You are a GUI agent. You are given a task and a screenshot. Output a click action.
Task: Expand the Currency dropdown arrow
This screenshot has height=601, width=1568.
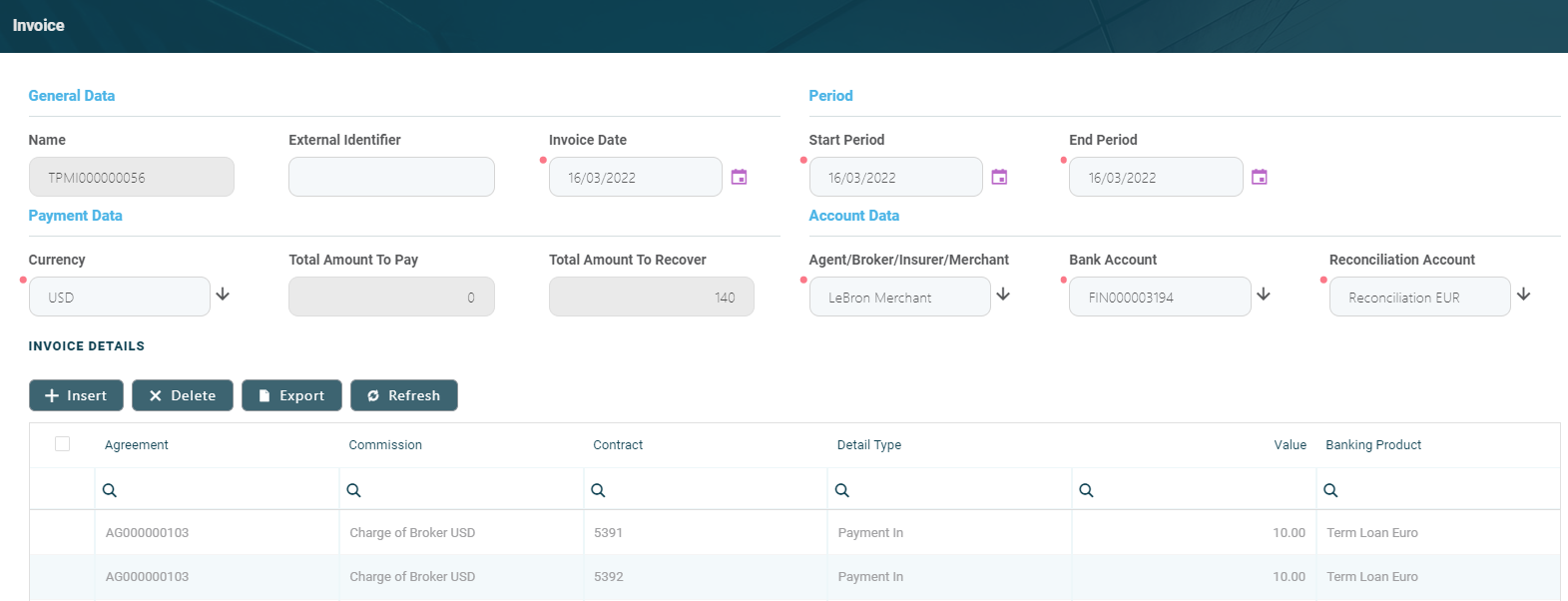223,295
